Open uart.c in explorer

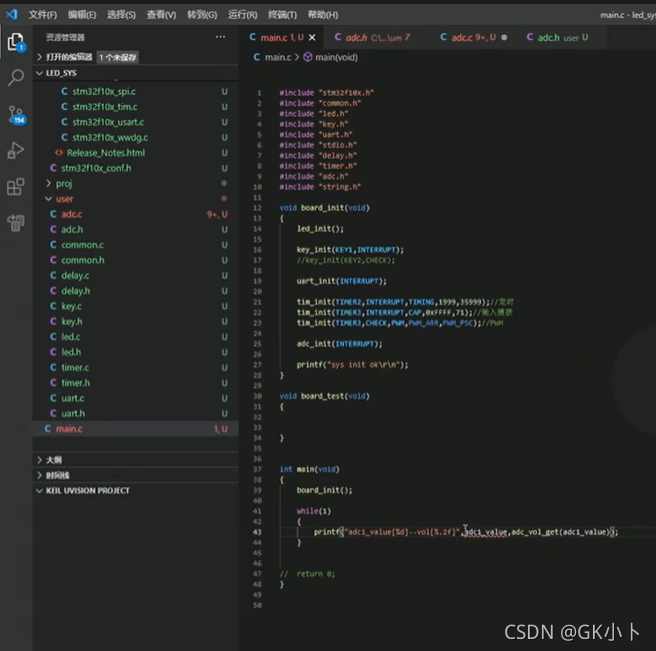pyautogui.click(x=136, y=398)
